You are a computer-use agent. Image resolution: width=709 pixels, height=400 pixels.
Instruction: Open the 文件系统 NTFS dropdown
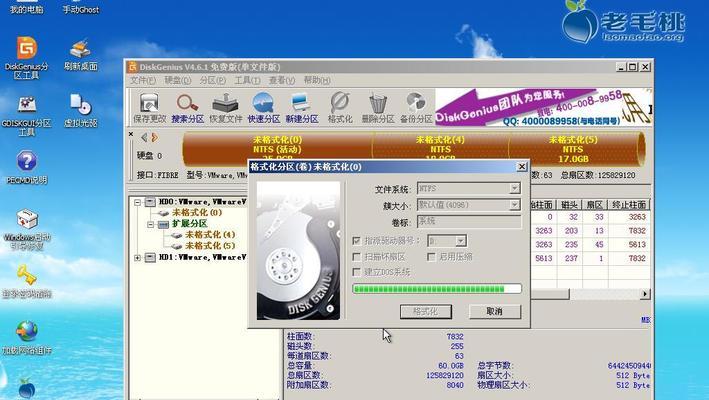[x=515, y=188]
